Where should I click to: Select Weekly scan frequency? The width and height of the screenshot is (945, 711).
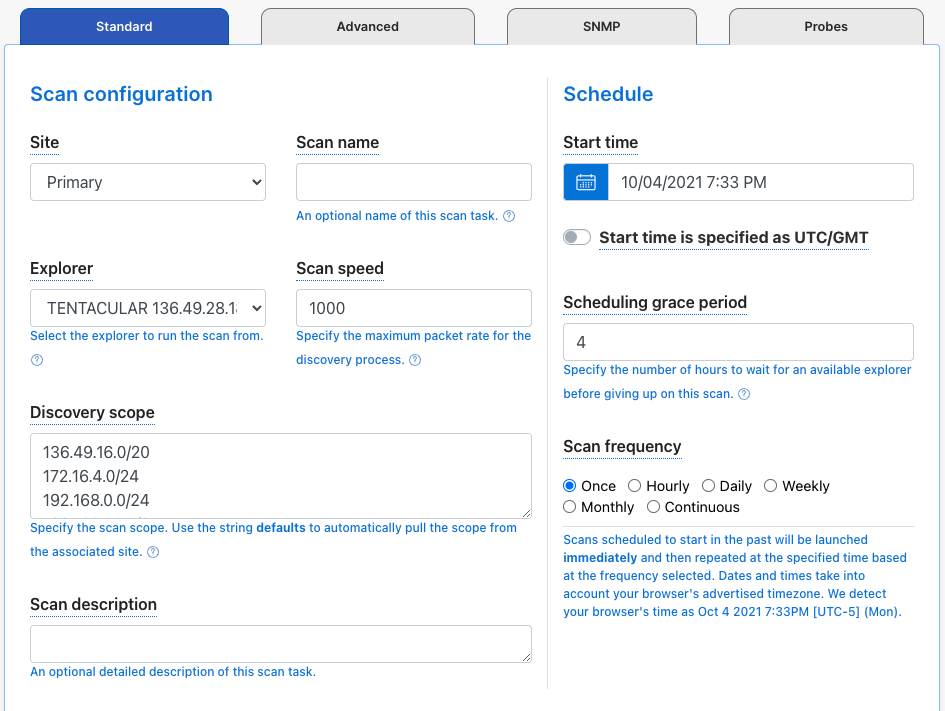click(770, 486)
